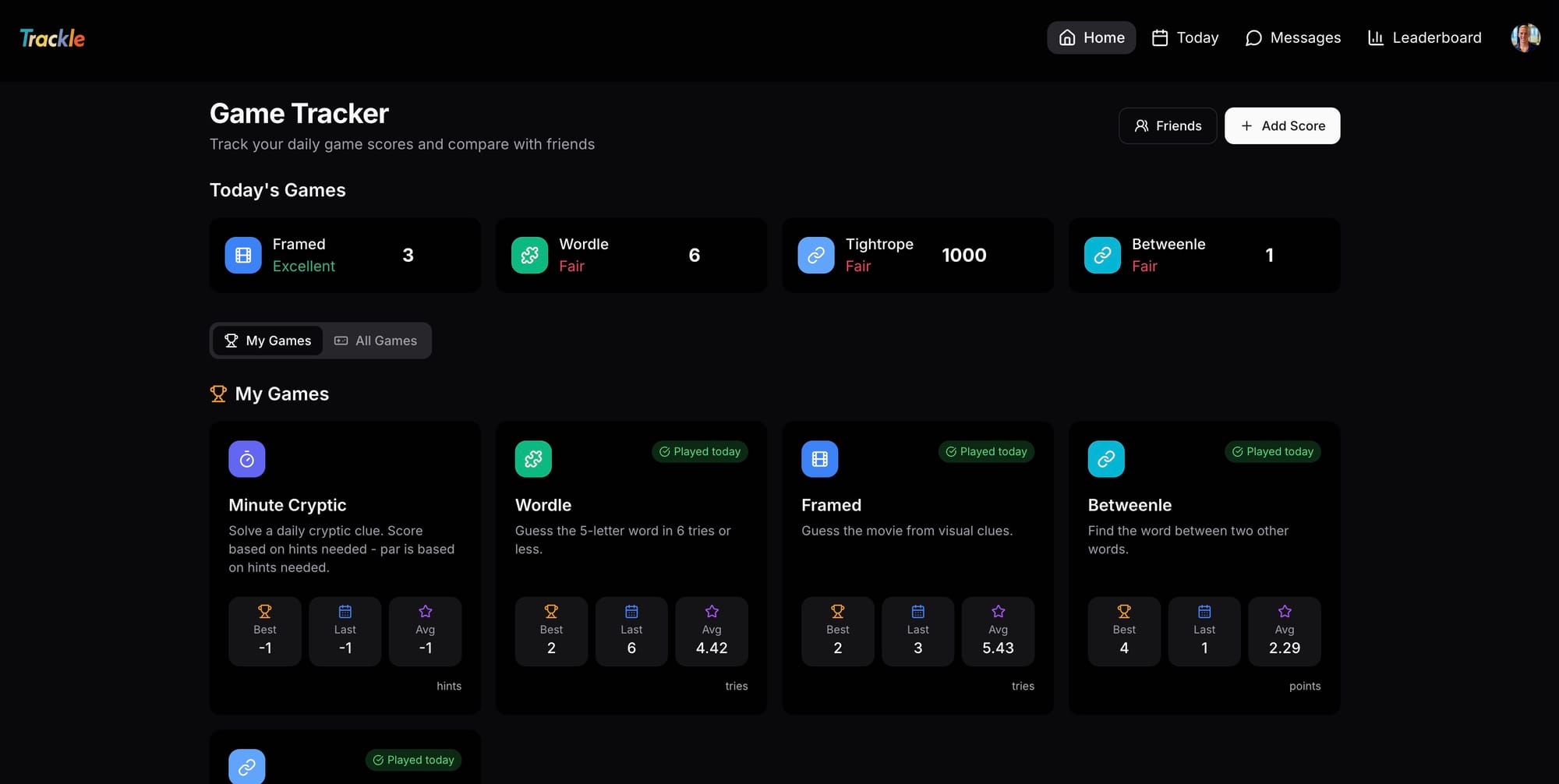Click the Wordle puzzle icon in My Games

tap(533, 459)
